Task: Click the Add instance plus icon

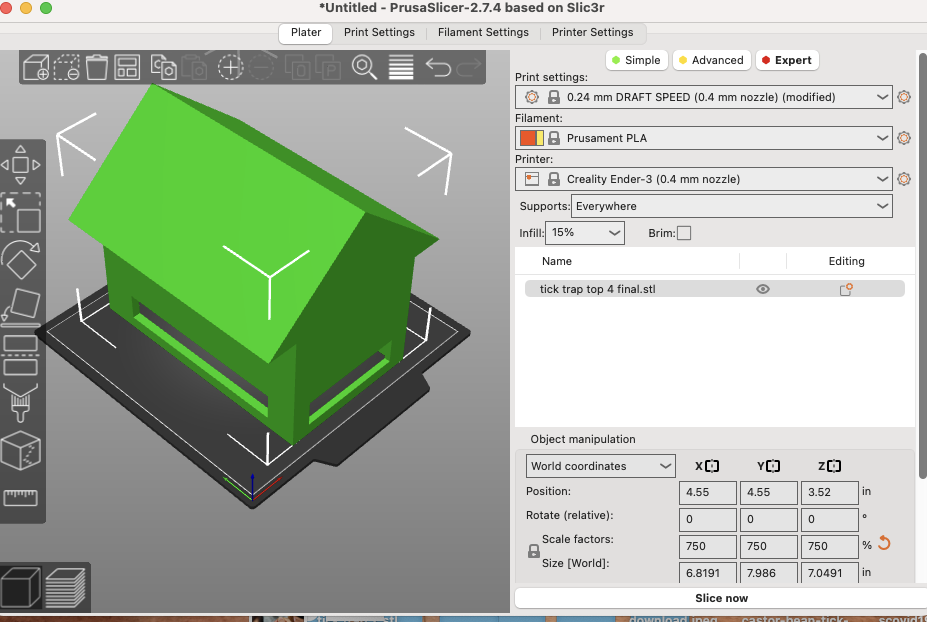Action: (230, 67)
